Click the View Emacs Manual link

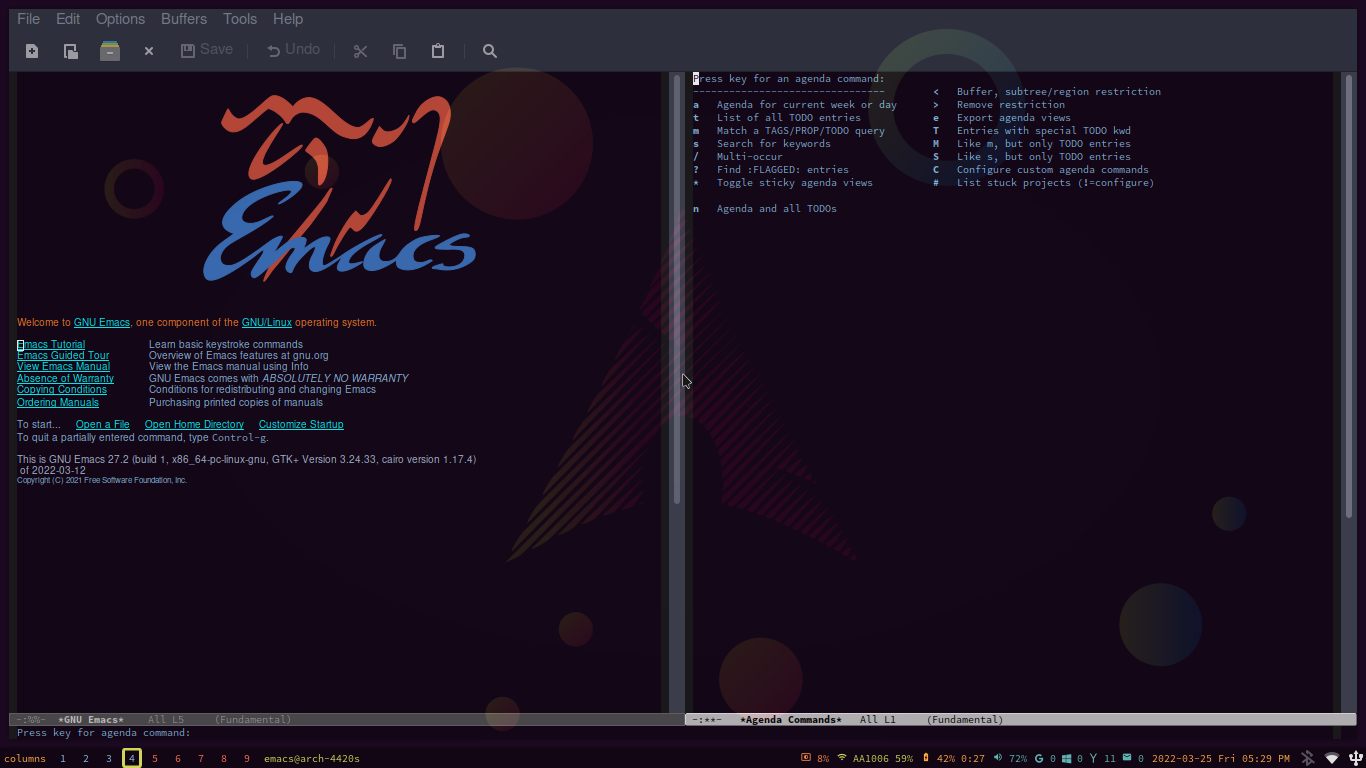click(63, 367)
